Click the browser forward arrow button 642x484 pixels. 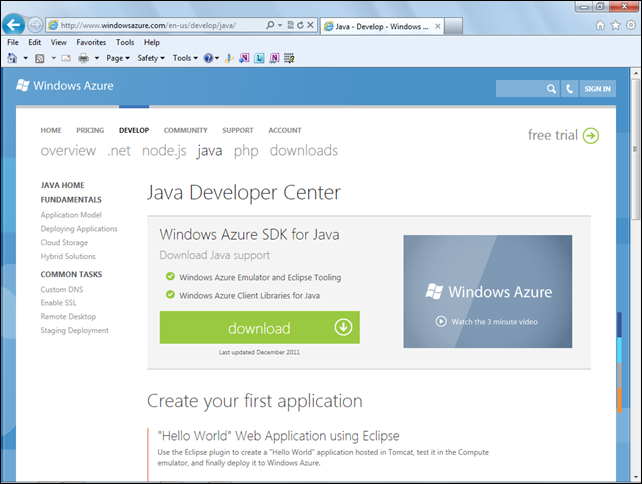click(x=36, y=25)
